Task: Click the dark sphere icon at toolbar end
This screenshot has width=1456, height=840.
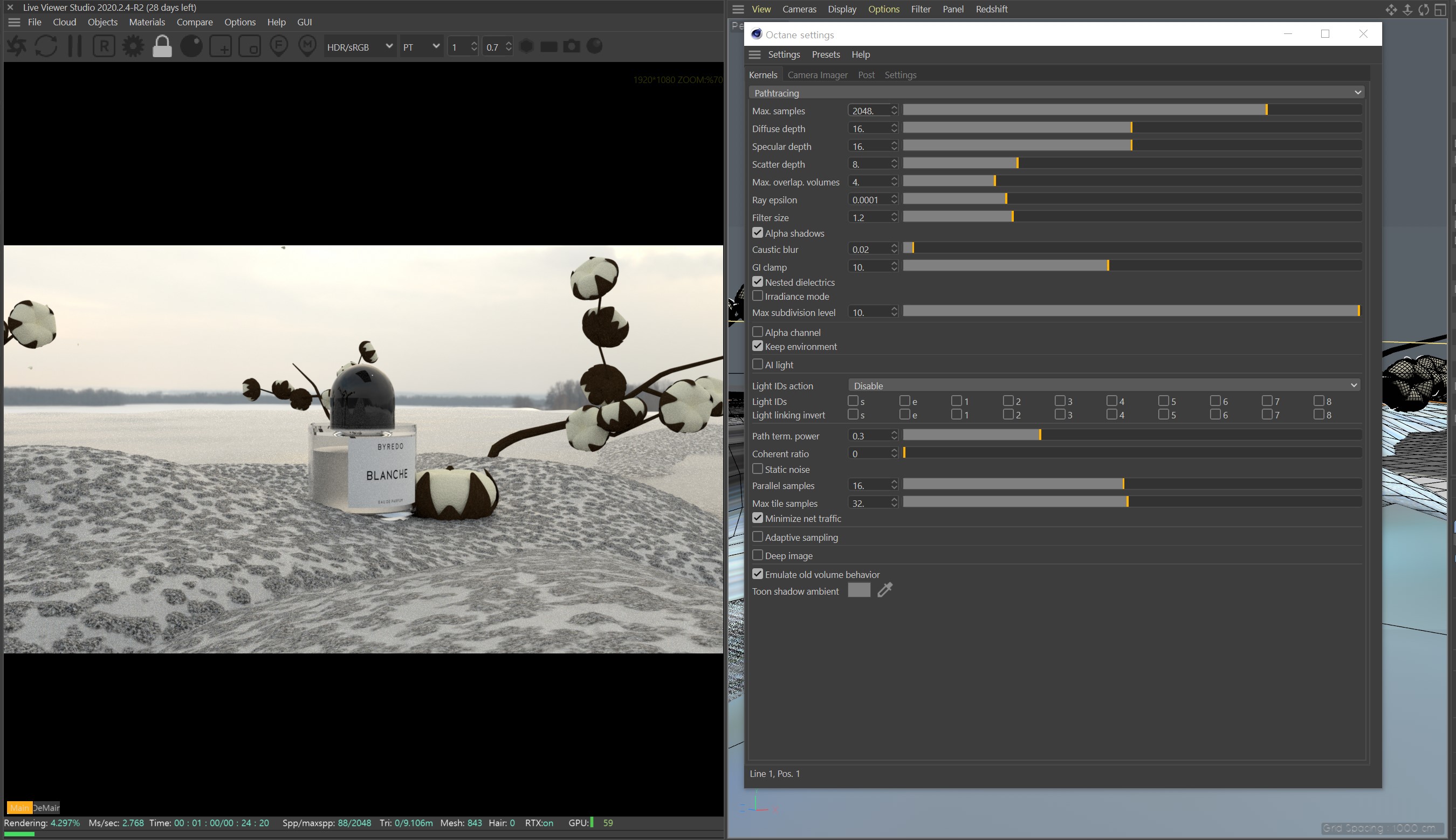Action: pos(595,46)
